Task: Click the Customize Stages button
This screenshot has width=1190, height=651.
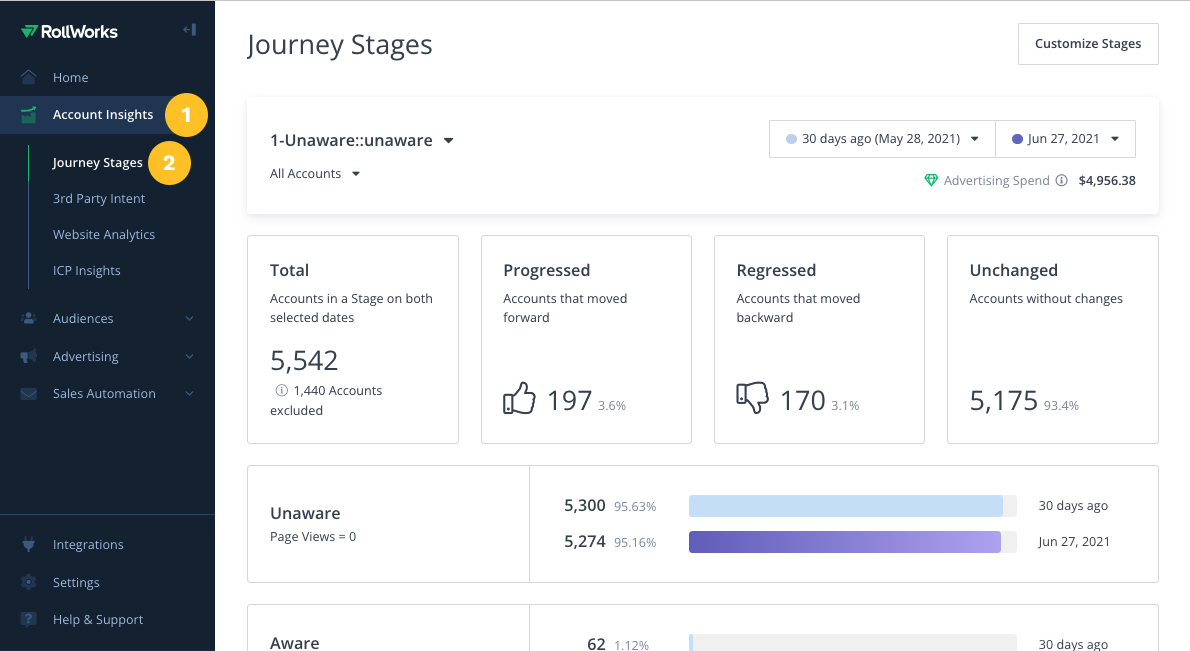Action: pos(1087,43)
